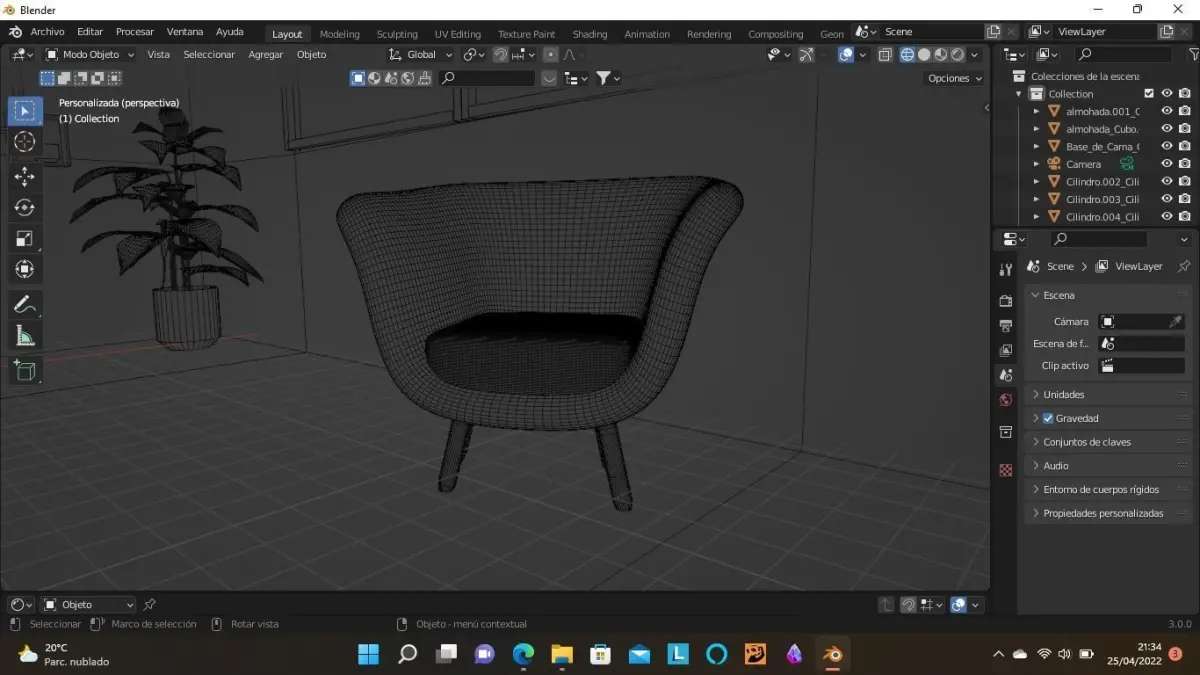Toggle viewport overlays button

pos(846,55)
